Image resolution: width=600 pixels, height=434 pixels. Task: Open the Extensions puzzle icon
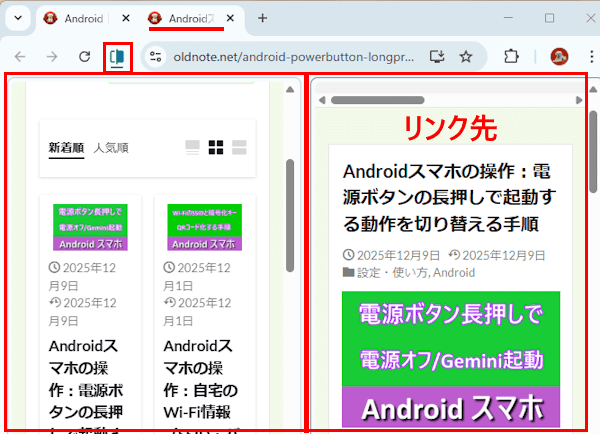(511, 57)
